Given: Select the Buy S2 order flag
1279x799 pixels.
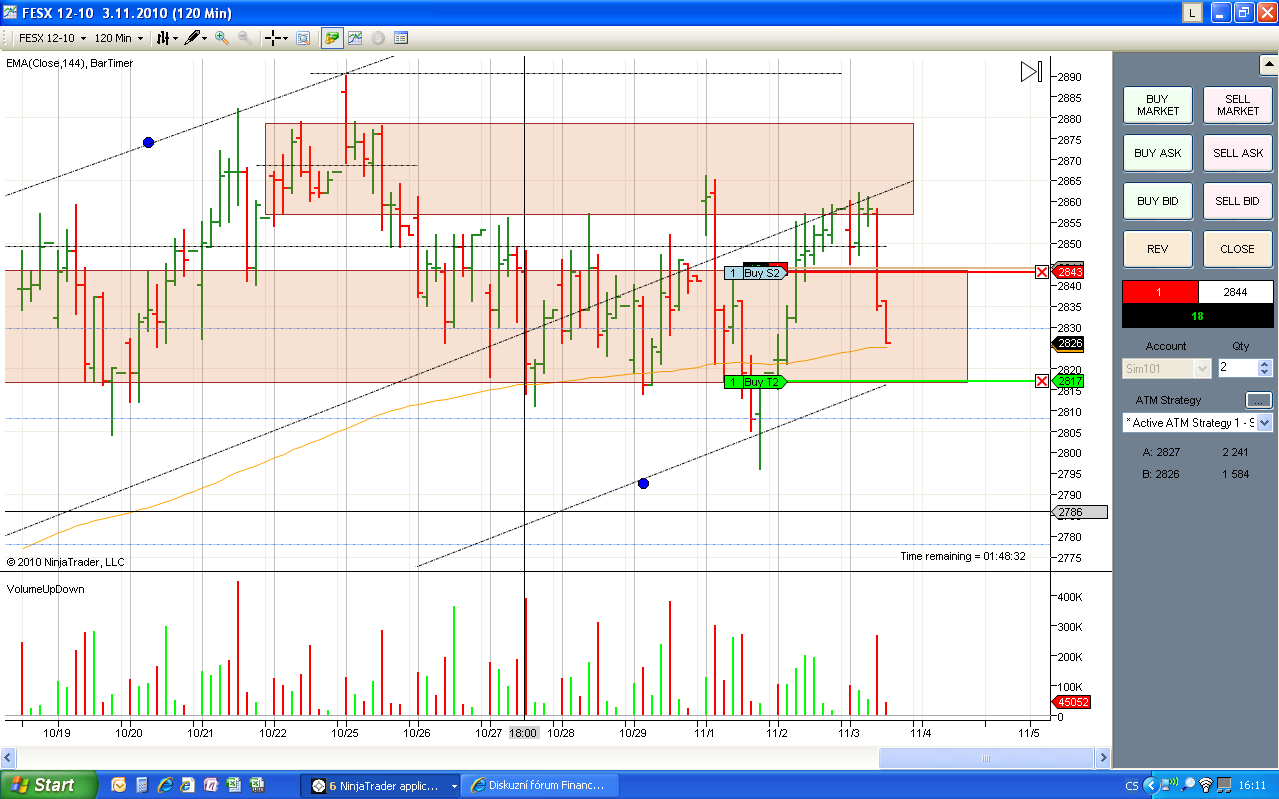Looking at the screenshot, I should (756, 273).
